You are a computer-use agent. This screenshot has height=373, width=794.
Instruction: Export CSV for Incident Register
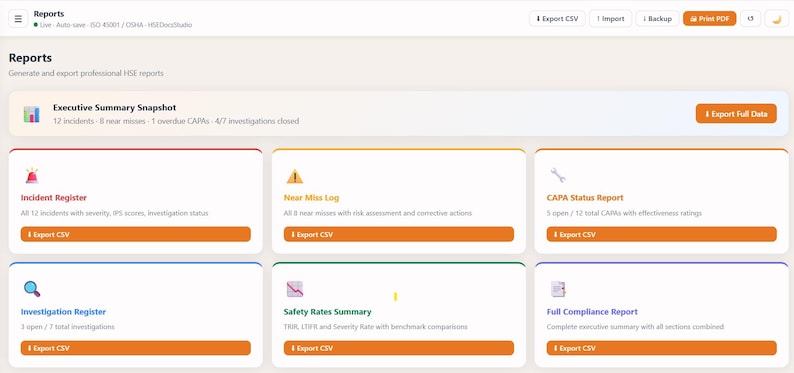tap(136, 234)
